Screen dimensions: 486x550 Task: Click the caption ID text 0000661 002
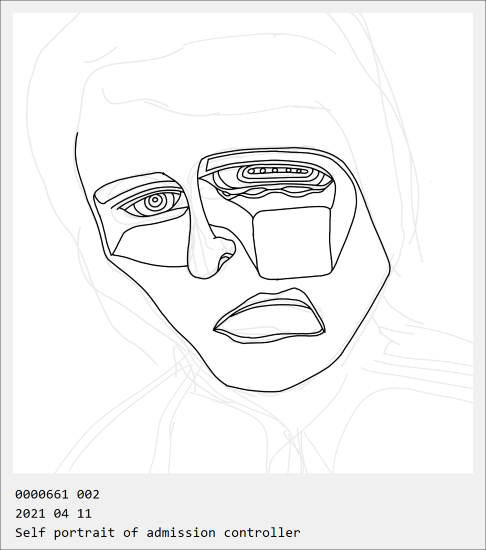tap(57, 495)
